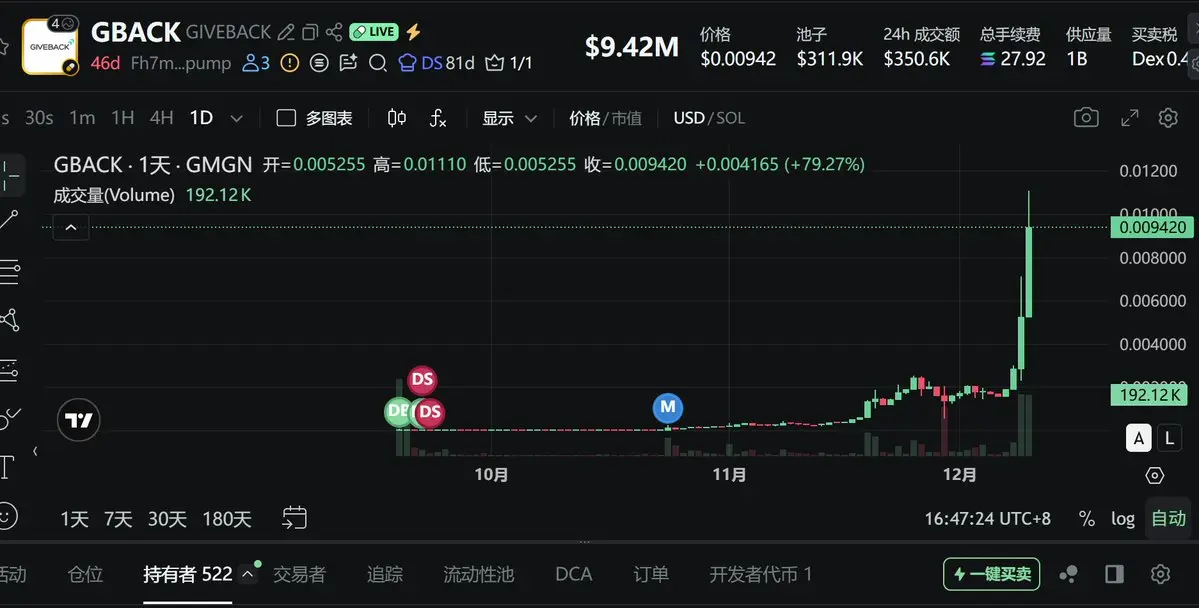The image size is (1199, 608).
Task: Click the GIVEBACK token logo thumbnail
Action: click(50, 47)
